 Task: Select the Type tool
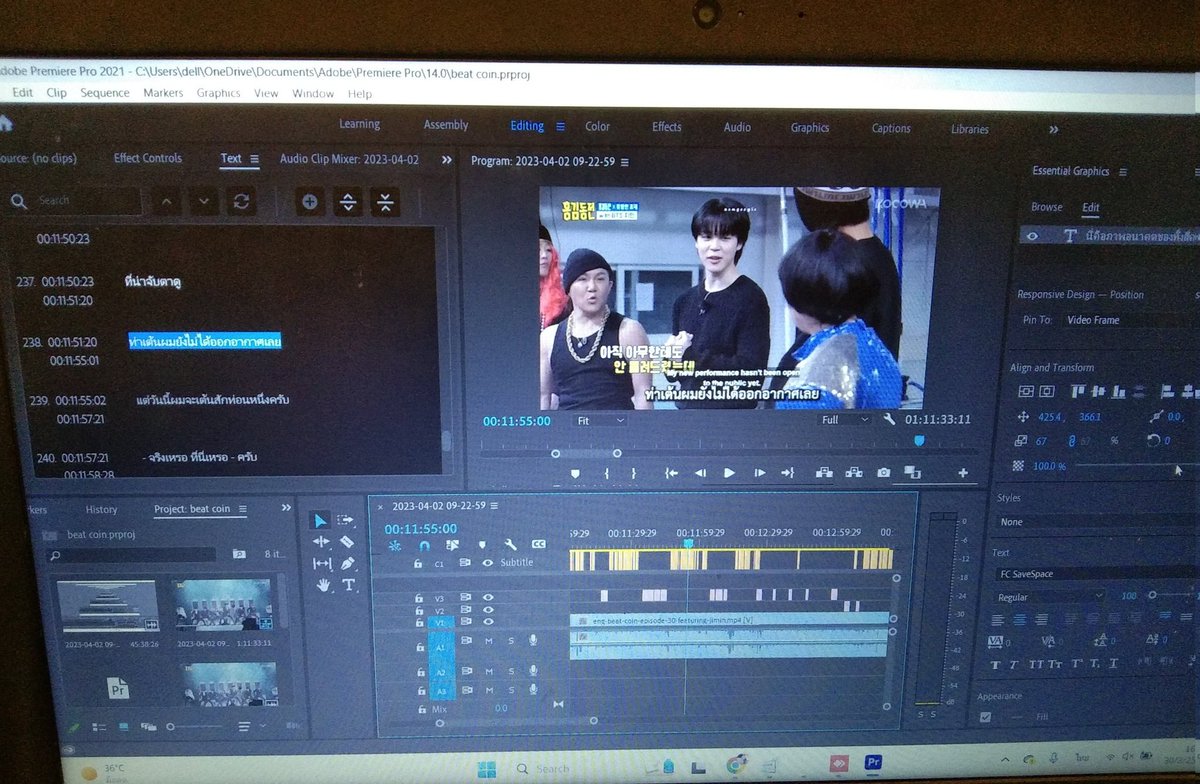349,586
